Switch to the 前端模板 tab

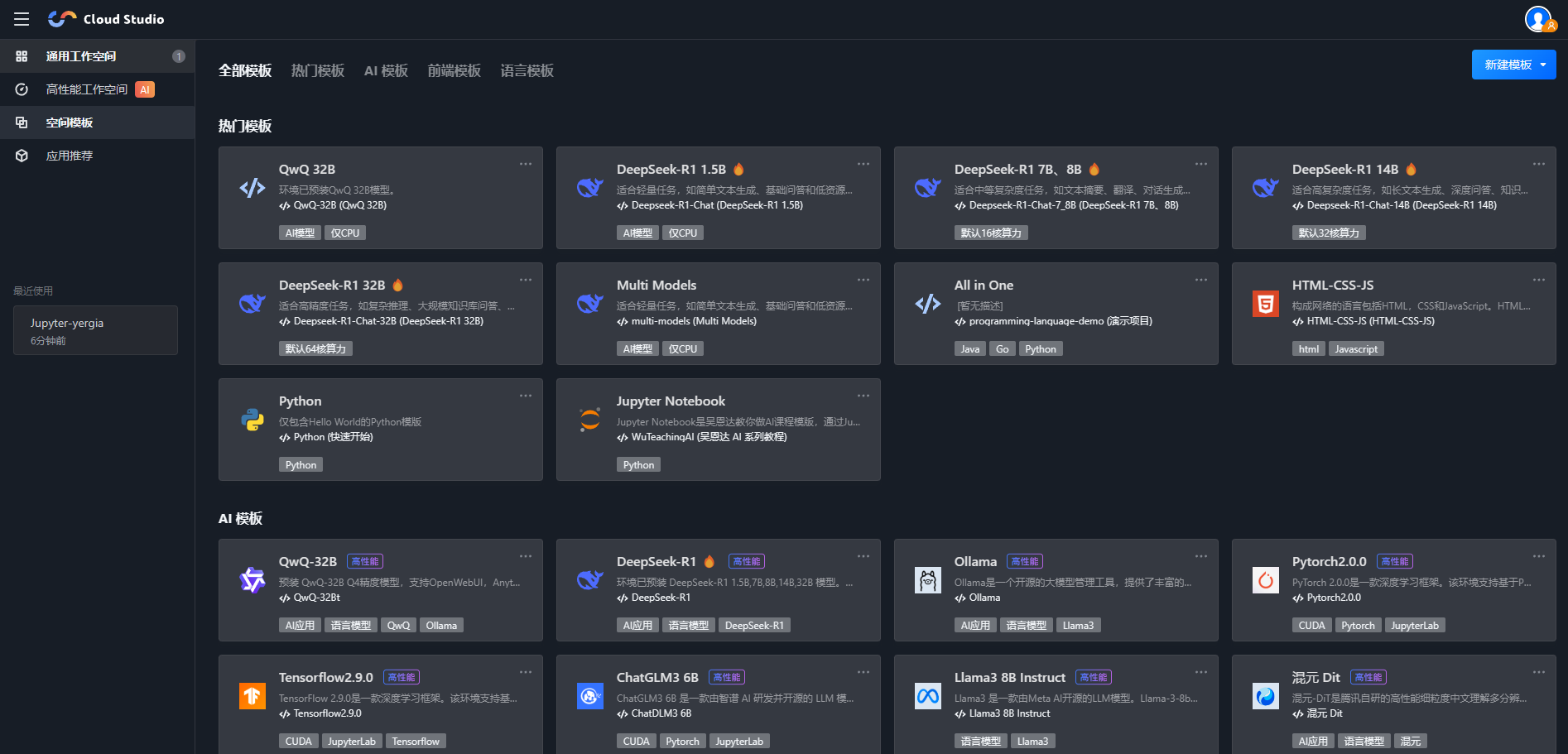click(x=455, y=71)
